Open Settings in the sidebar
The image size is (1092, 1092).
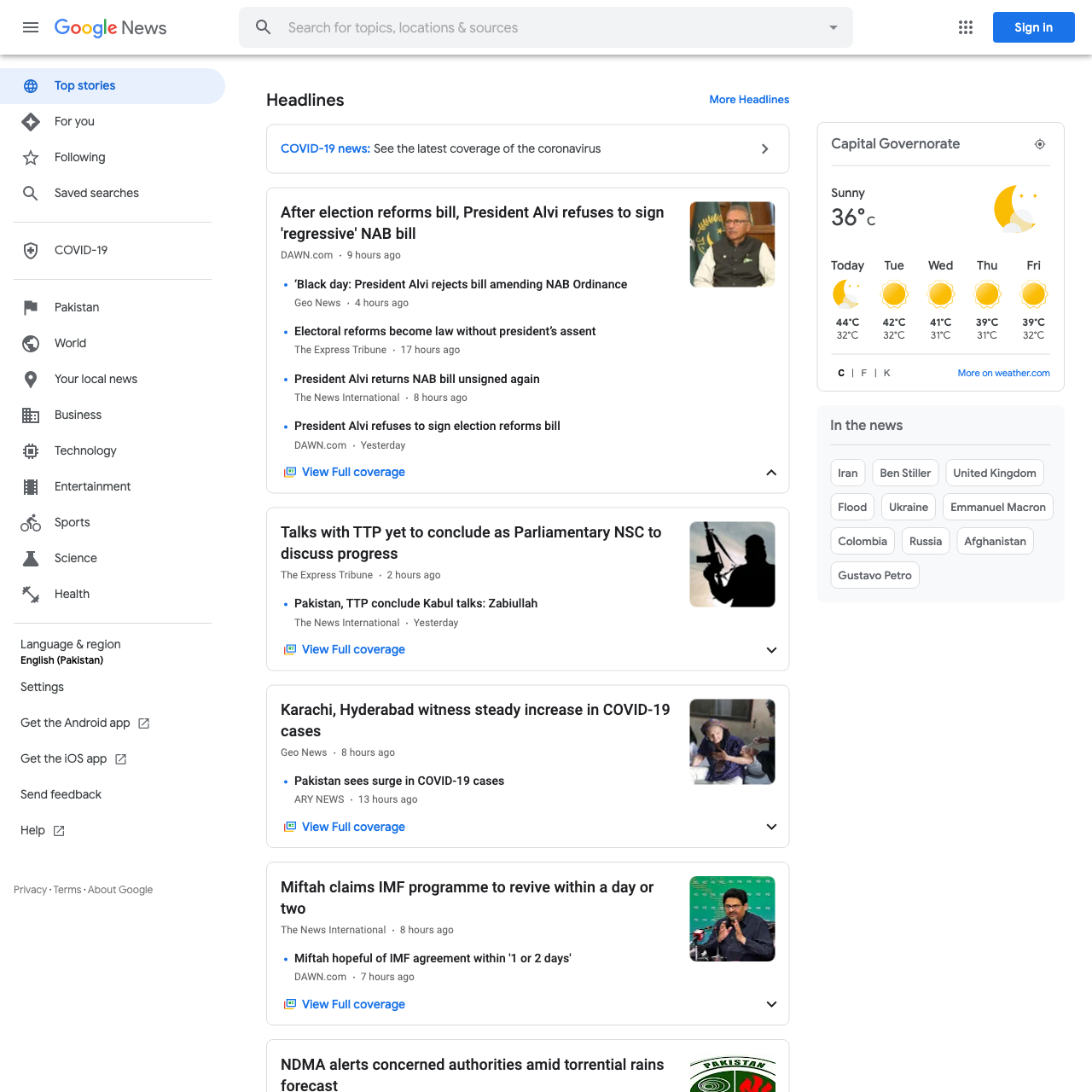pos(43,688)
